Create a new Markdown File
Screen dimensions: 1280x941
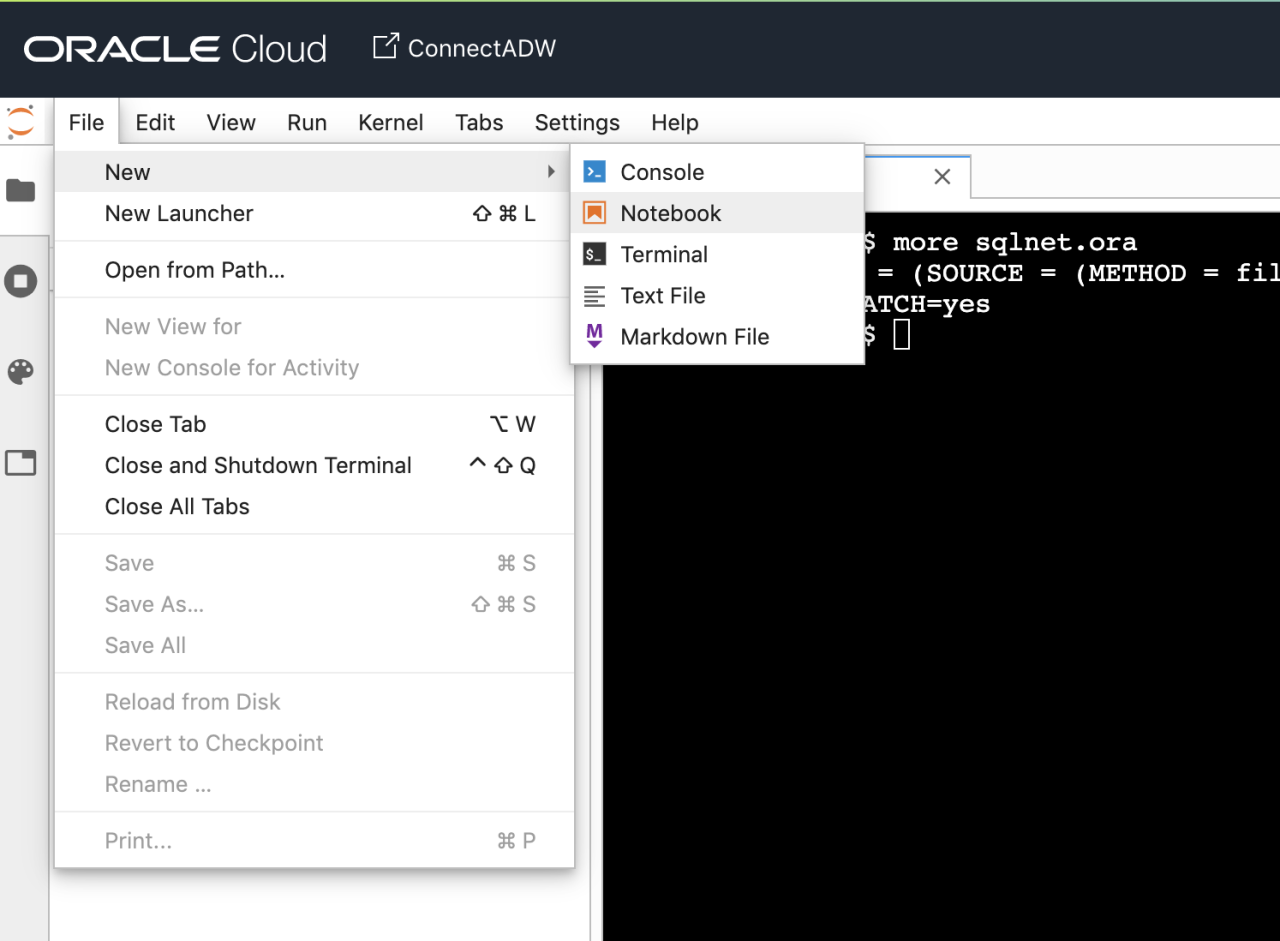[x=717, y=337]
